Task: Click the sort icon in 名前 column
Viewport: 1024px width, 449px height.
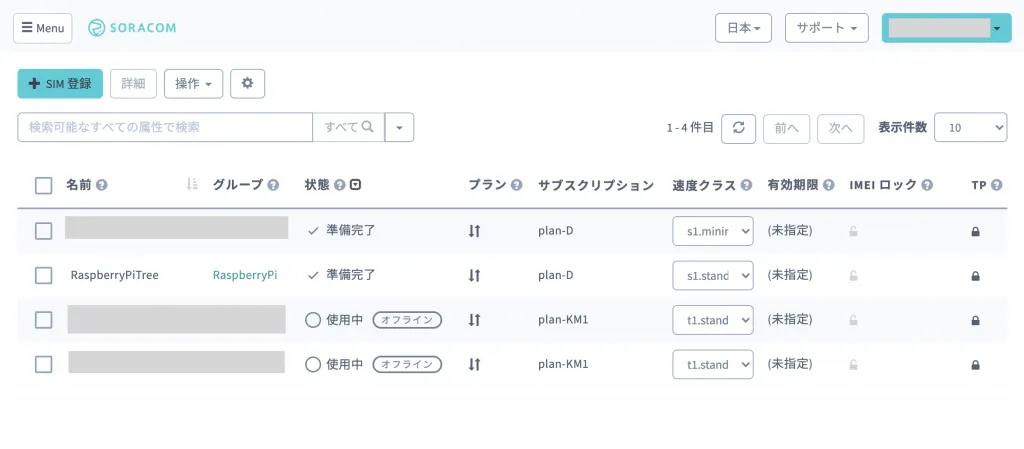Action: 192,185
